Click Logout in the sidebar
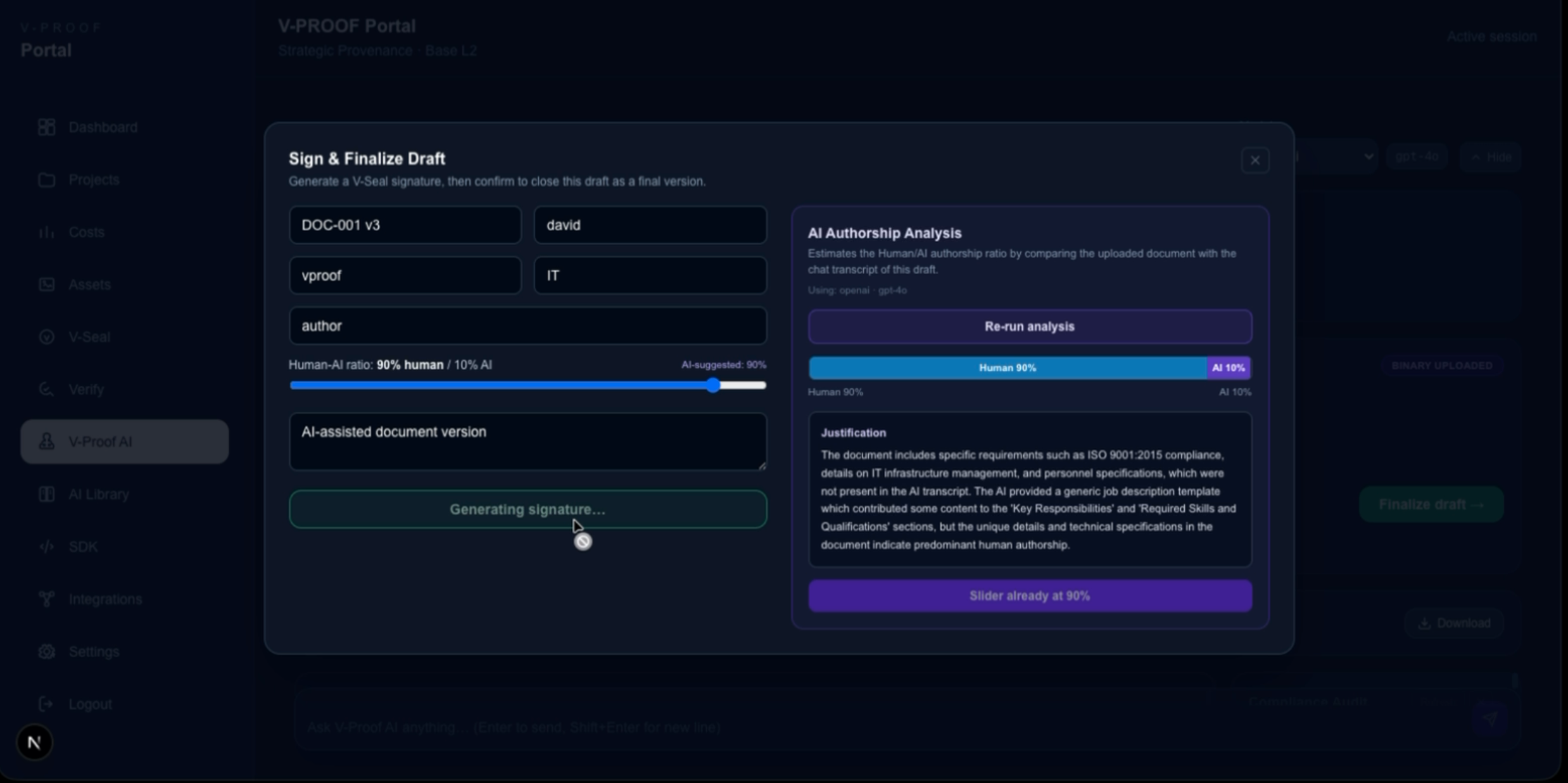This screenshot has height=783, width=1568. click(x=124, y=704)
